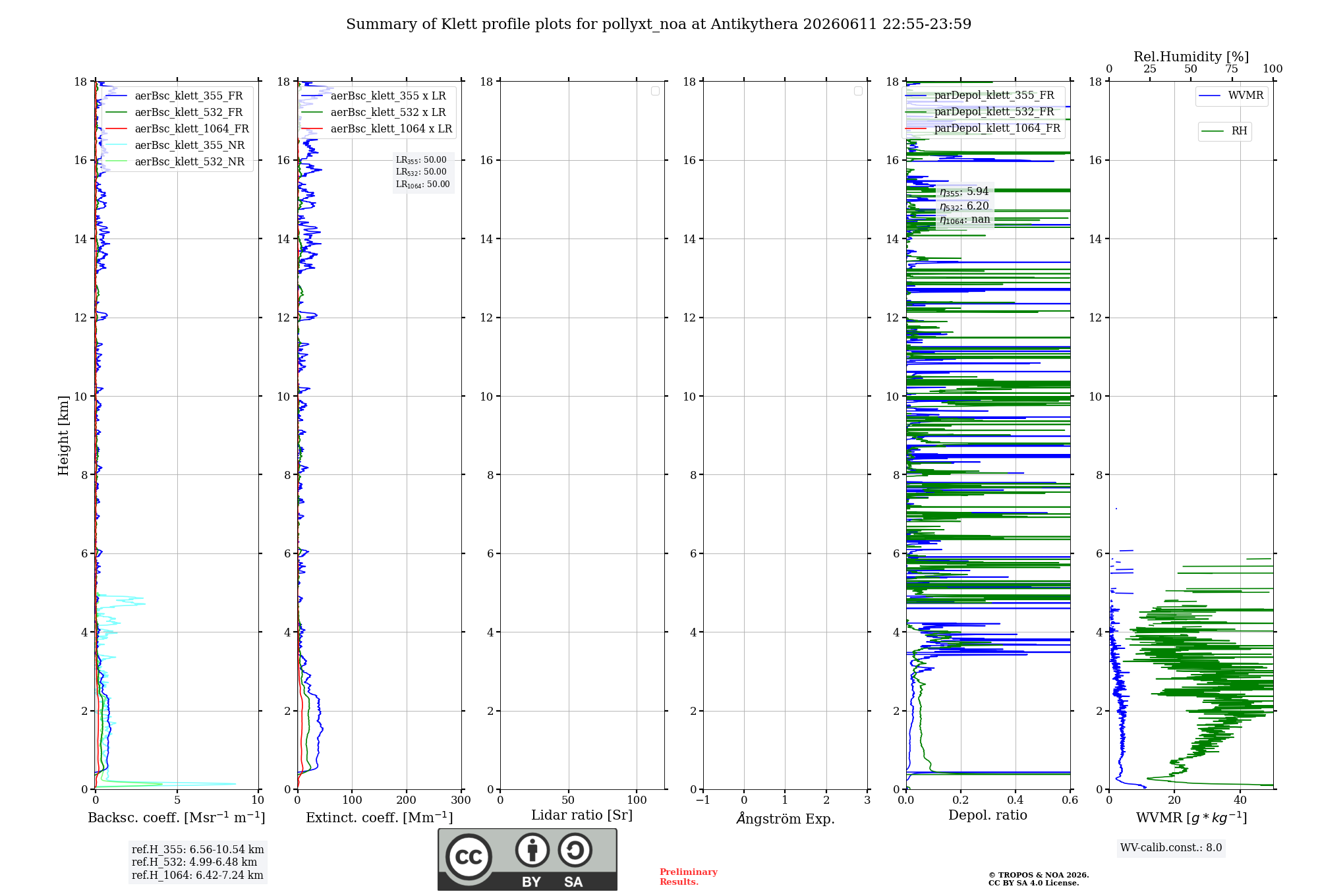Click the Rel.Humidity [%] axis title
This screenshot has height=896, width=1318.
tap(1191, 57)
